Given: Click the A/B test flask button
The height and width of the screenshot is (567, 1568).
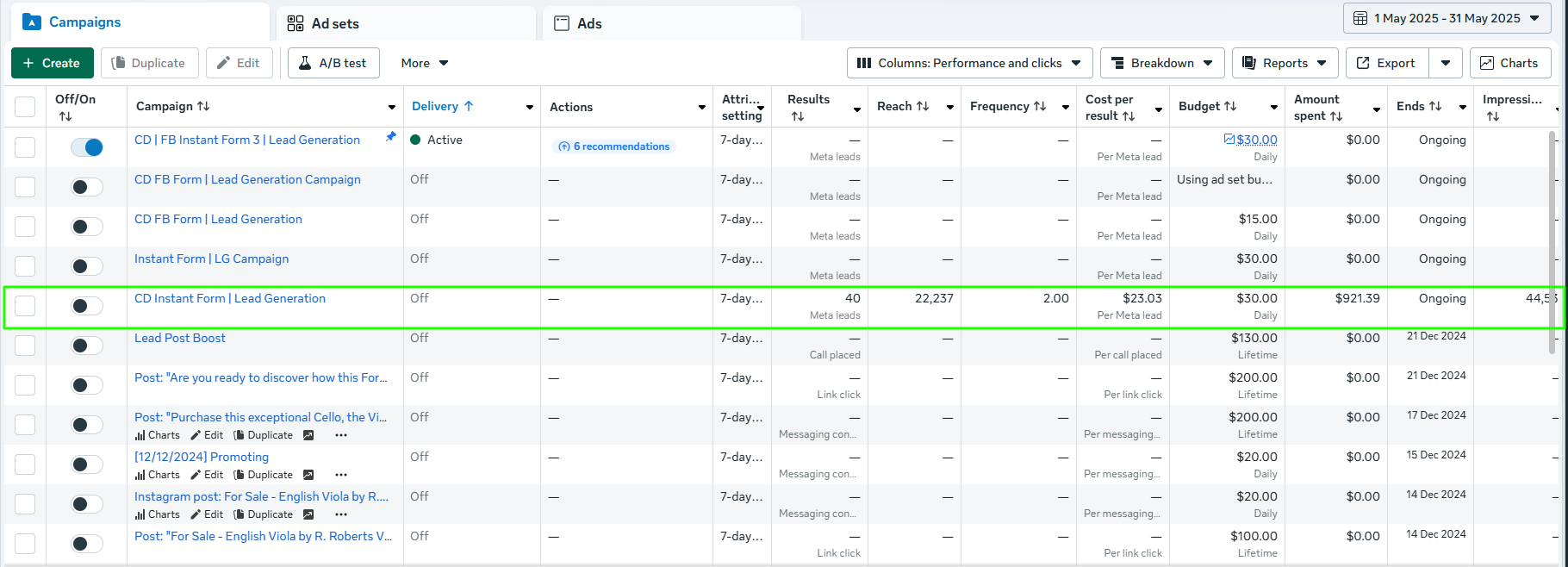Looking at the screenshot, I should click(x=333, y=63).
